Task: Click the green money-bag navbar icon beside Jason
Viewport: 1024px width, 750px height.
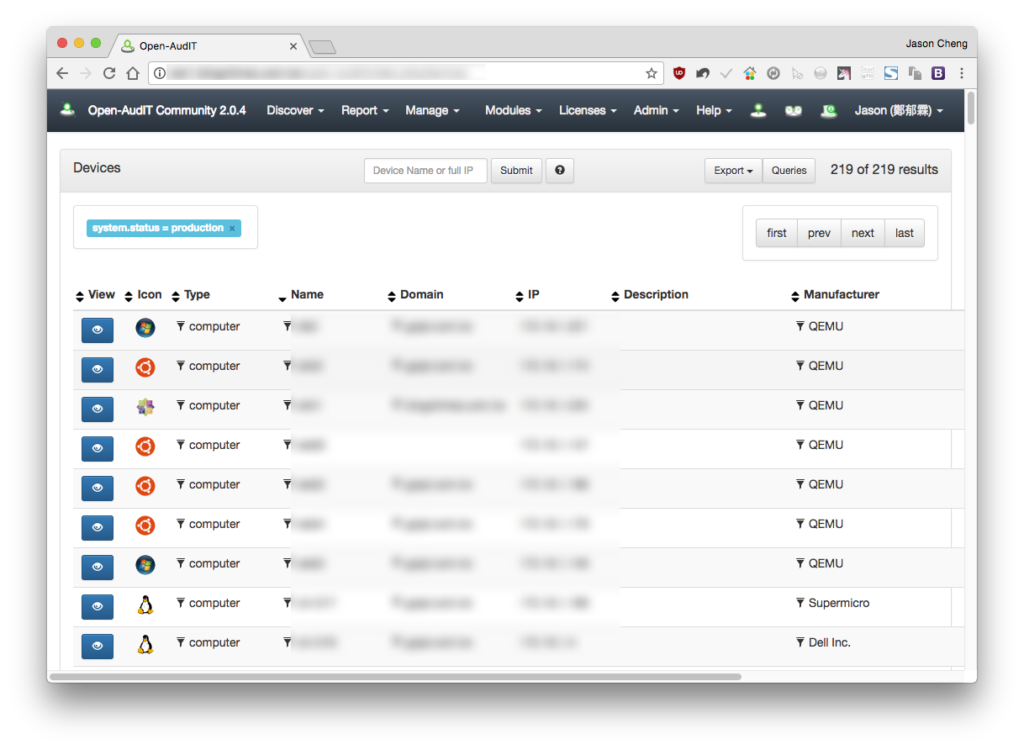Action: pyautogui.click(x=829, y=110)
